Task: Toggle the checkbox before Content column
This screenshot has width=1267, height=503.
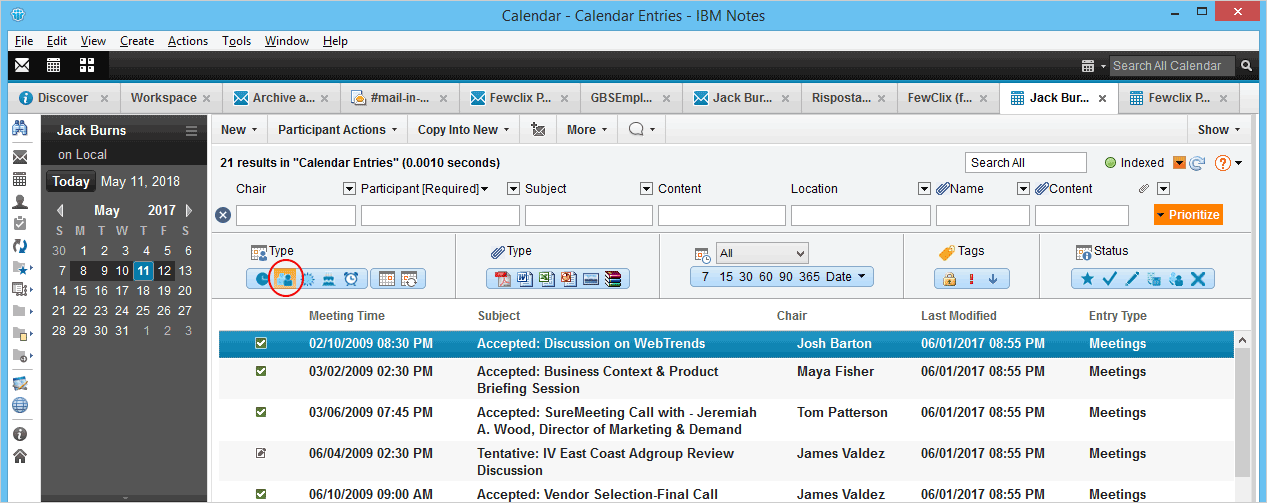Action: [646, 189]
